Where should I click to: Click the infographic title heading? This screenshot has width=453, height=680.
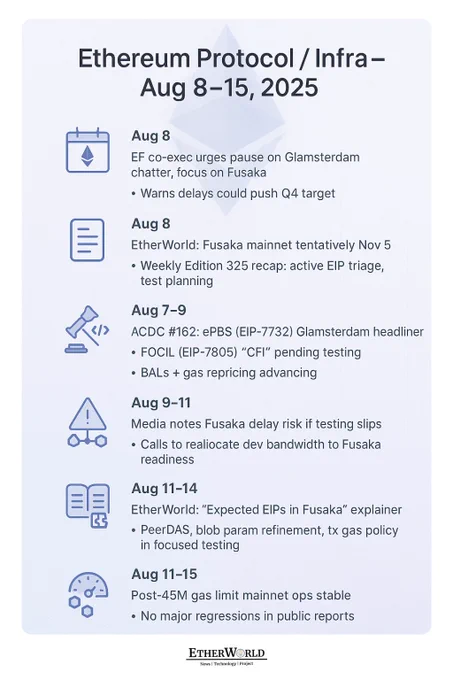pos(230,72)
